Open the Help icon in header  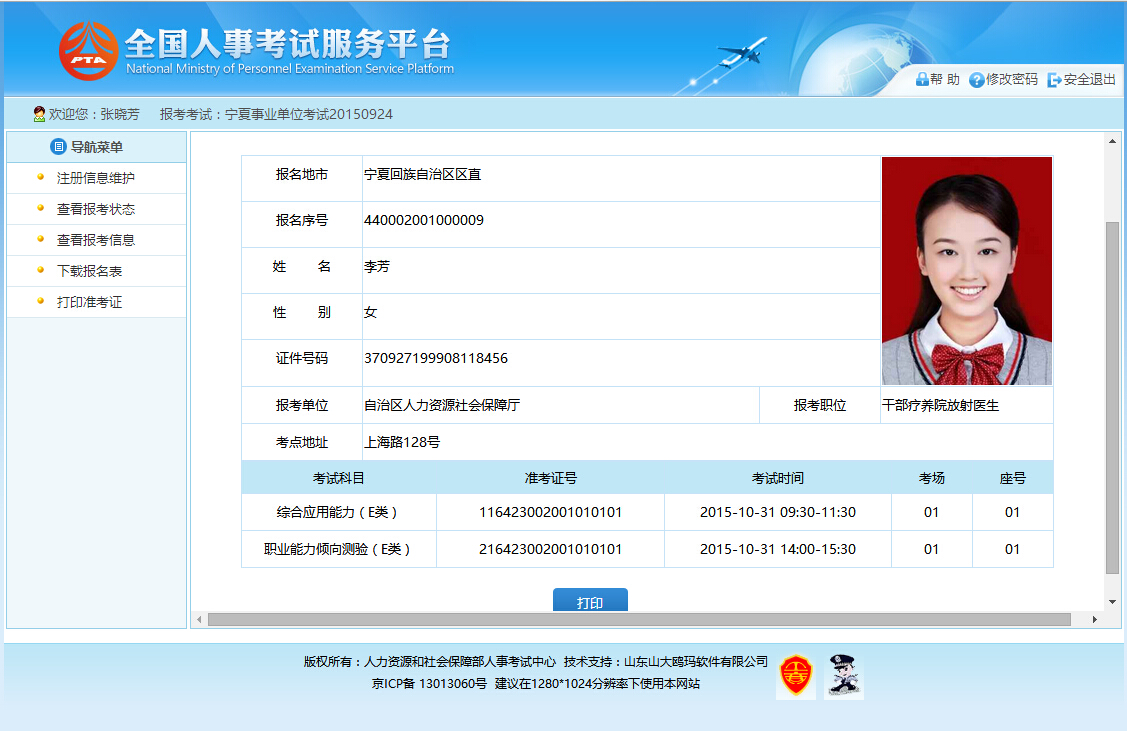[x=922, y=80]
